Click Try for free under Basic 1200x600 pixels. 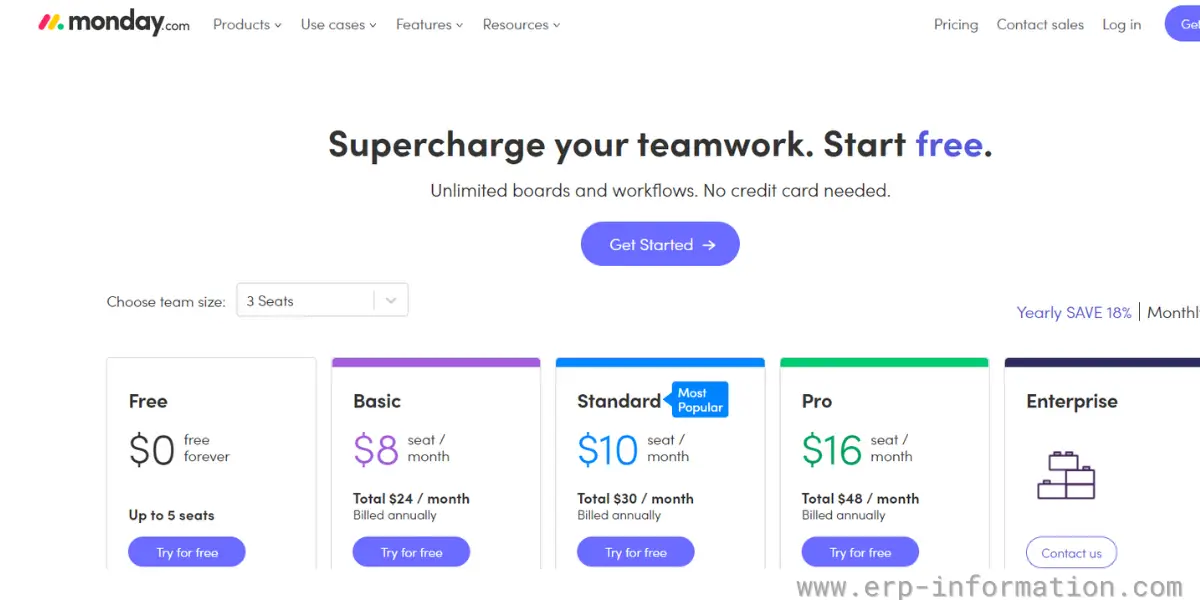(411, 552)
